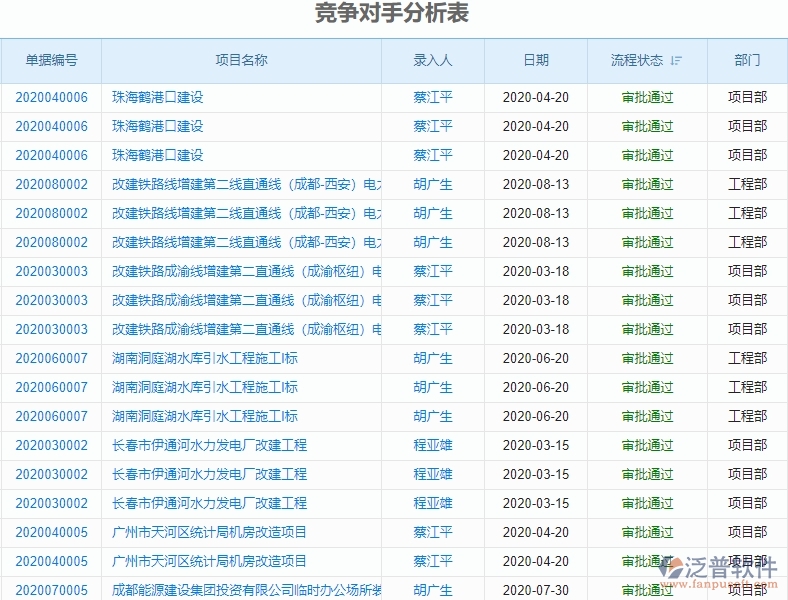Viewport: 788px width, 600px height.
Task: Click the first 程亚雄 entry person link
Action: 433,445
